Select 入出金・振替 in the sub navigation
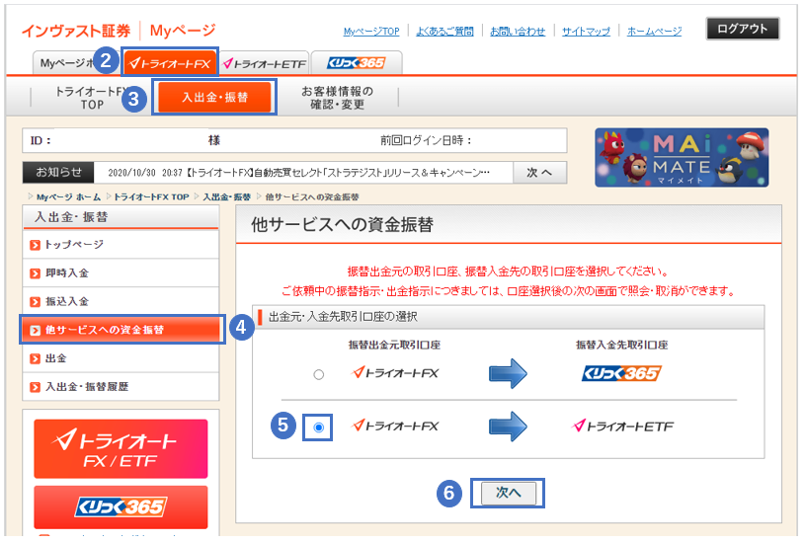 tap(214, 97)
